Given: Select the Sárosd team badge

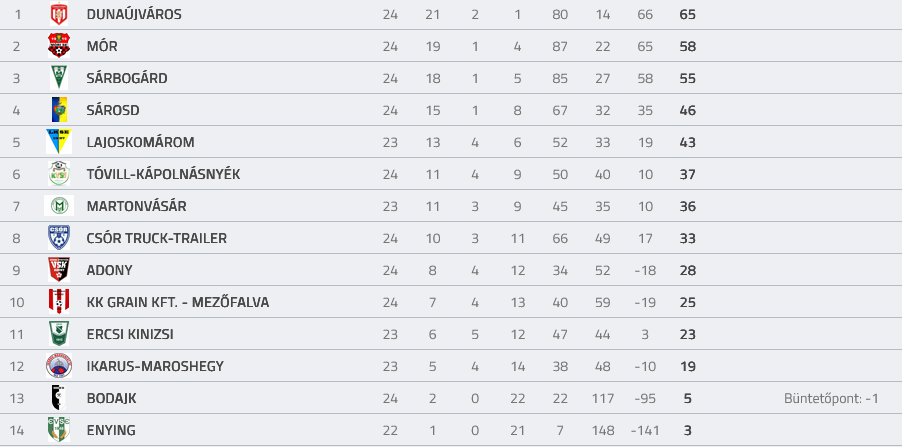Looking at the screenshot, I should pos(59,110).
